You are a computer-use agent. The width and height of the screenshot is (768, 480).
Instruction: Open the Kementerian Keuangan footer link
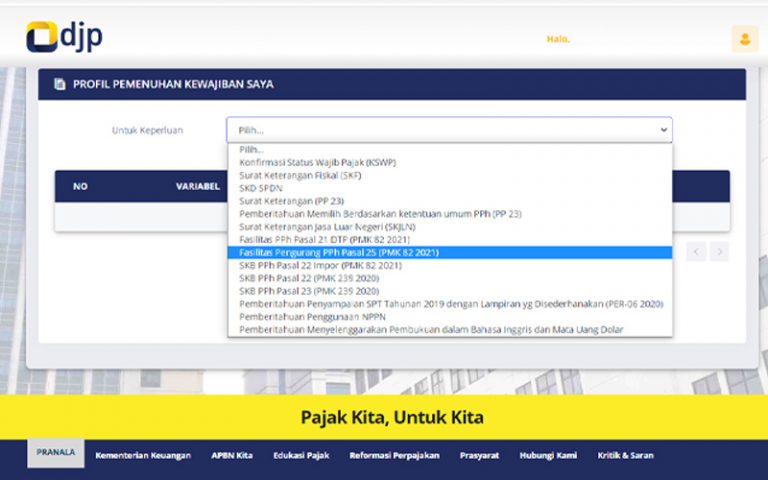[143, 455]
